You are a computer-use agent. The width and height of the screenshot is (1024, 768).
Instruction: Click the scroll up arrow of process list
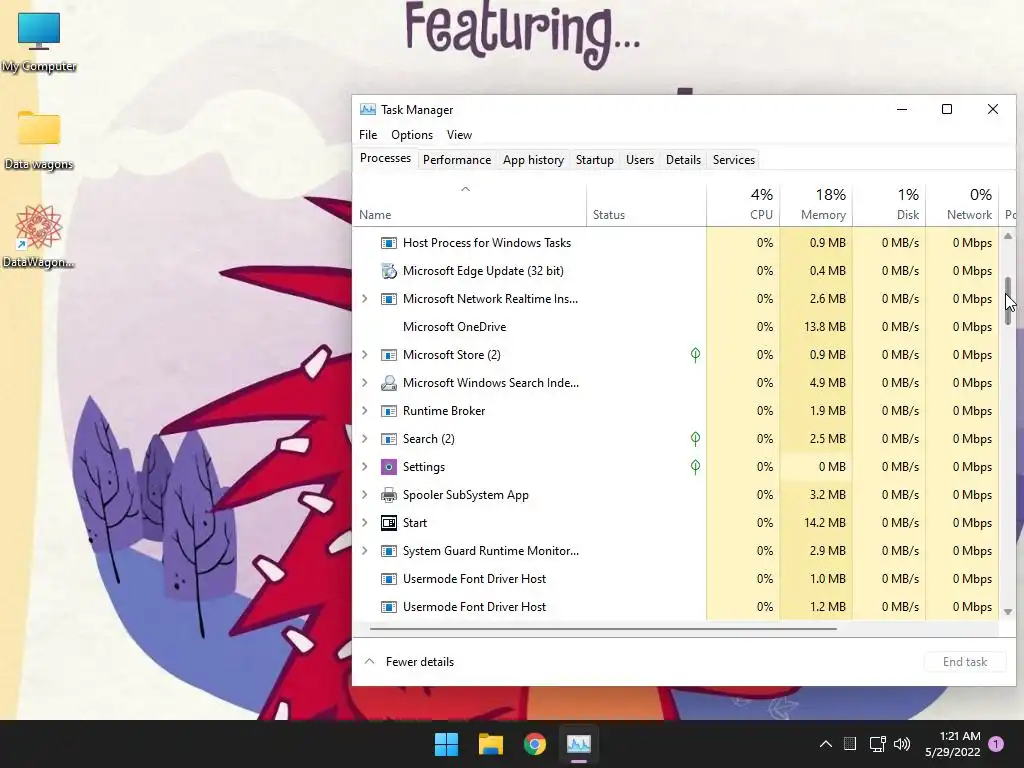click(x=1008, y=236)
